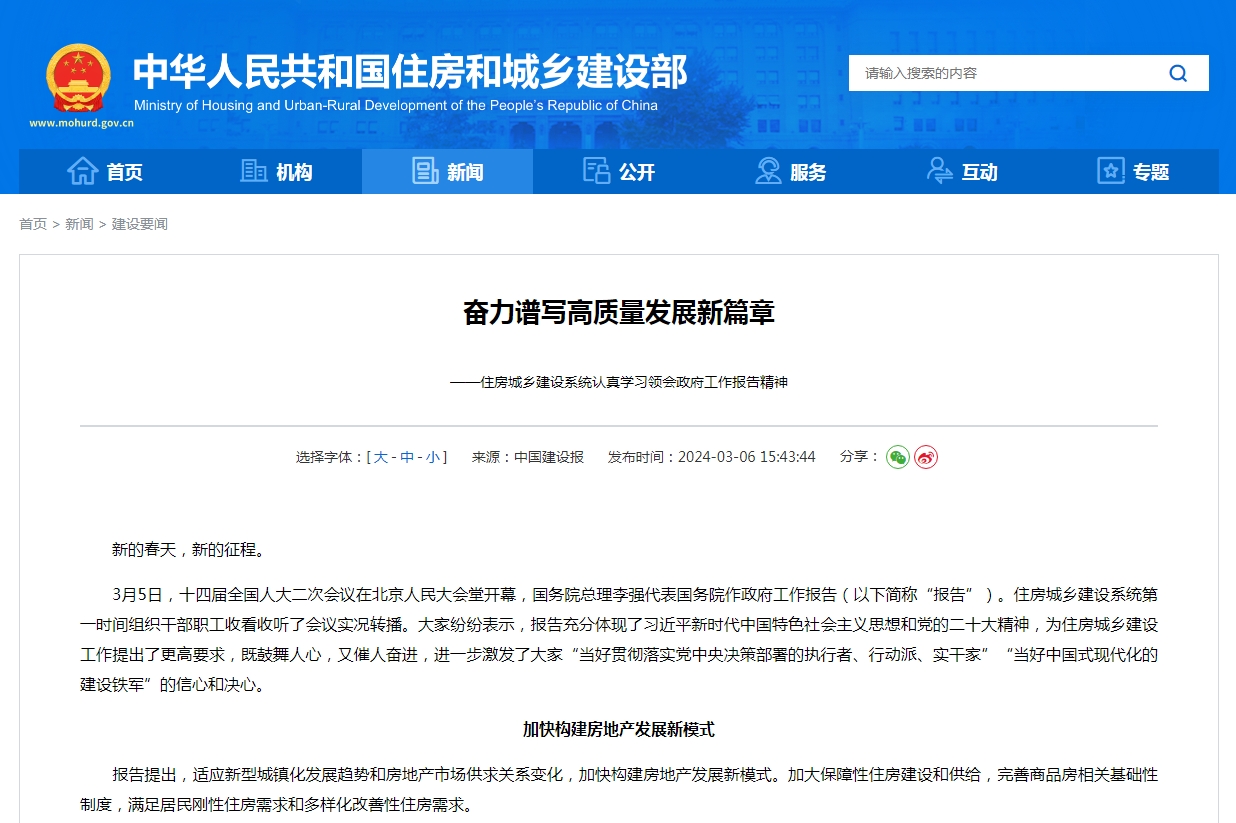This screenshot has width=1236, height=823.
Task: Click the building icon beside 机构
Action: (x=253, y=171)
